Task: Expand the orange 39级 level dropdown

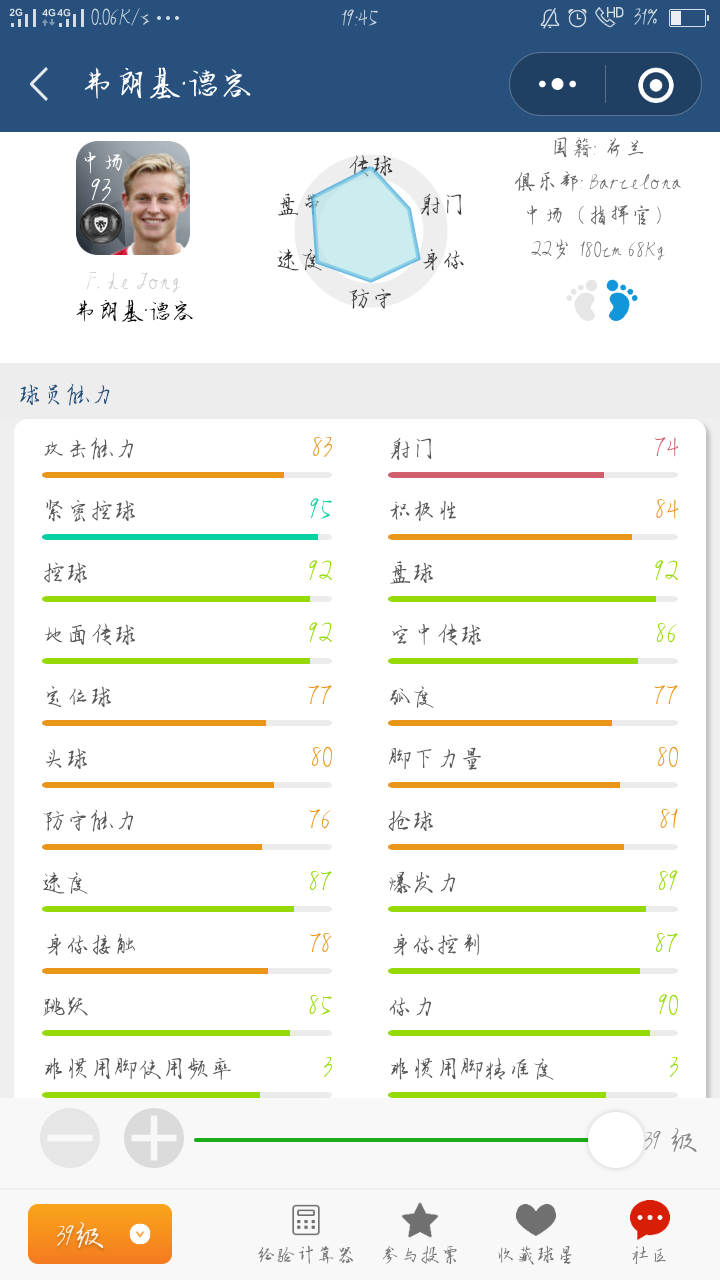Action: [x=100, y=1234]
